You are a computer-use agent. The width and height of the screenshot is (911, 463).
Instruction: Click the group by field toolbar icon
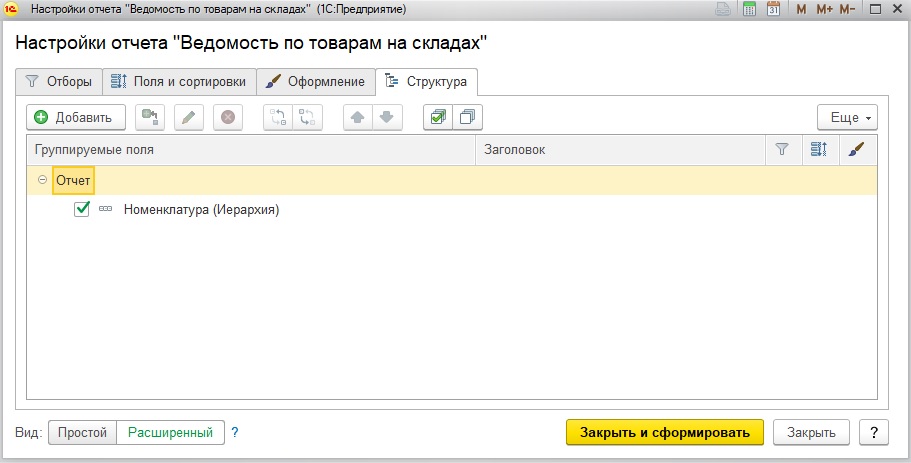[150, 117]
